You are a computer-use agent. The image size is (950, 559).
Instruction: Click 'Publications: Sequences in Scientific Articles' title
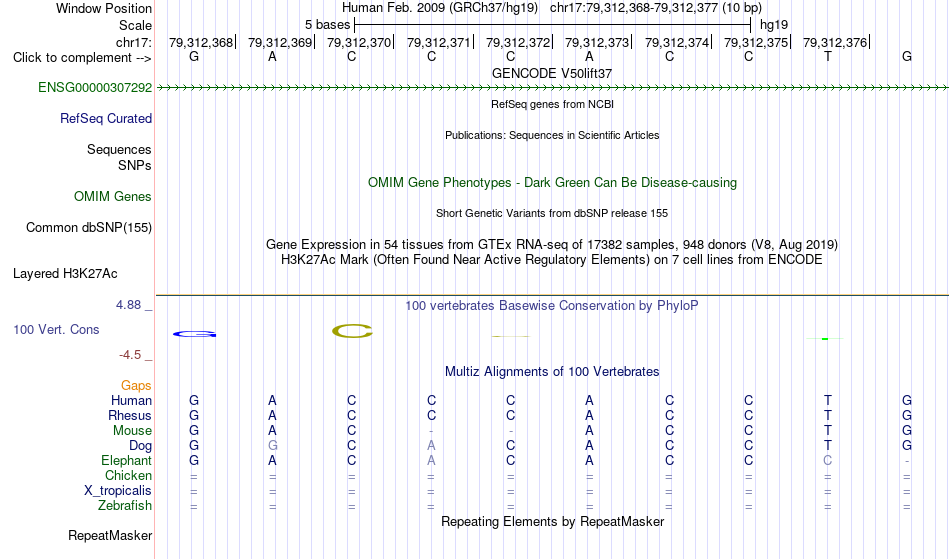click(552, 135)
